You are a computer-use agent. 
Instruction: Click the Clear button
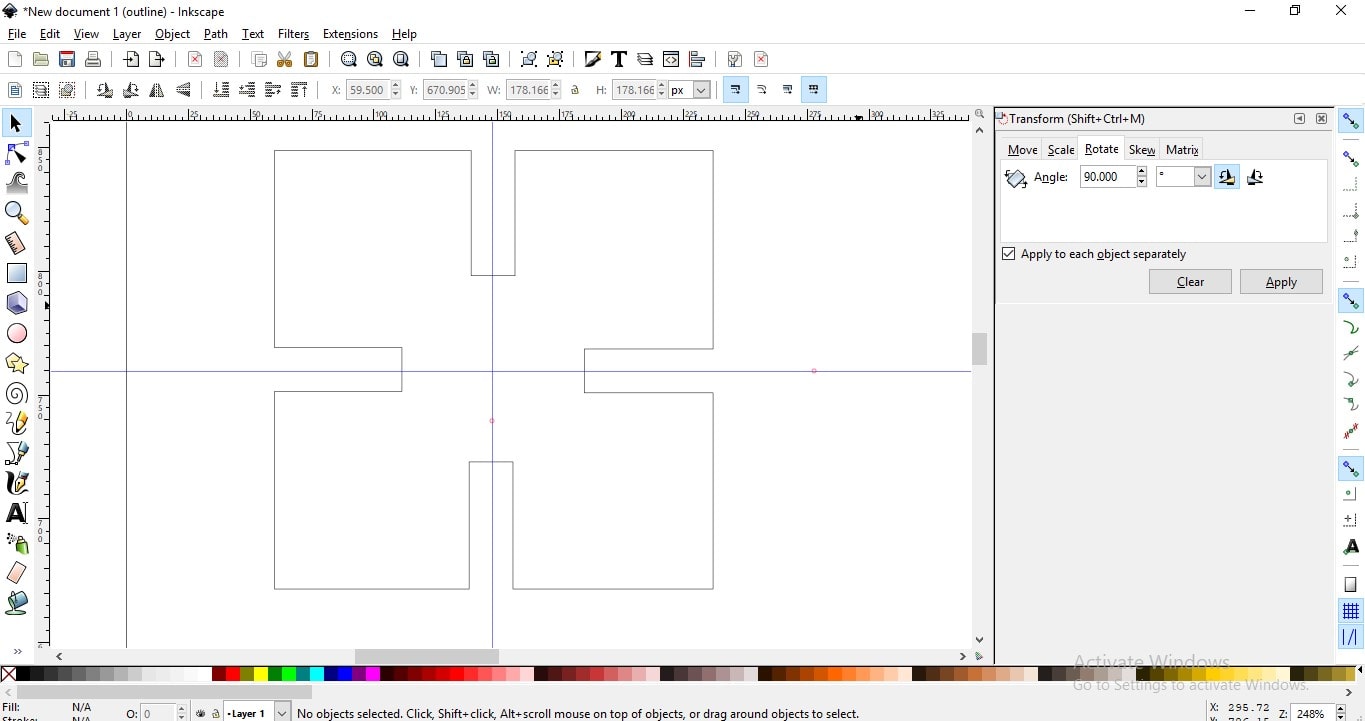1190,282
